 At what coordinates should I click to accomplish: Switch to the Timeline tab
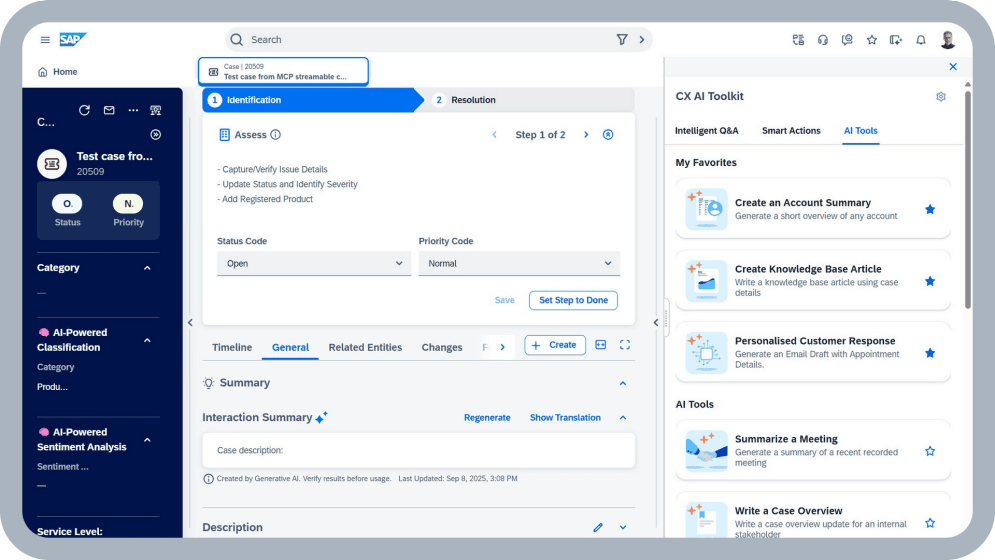click(232, 347)
